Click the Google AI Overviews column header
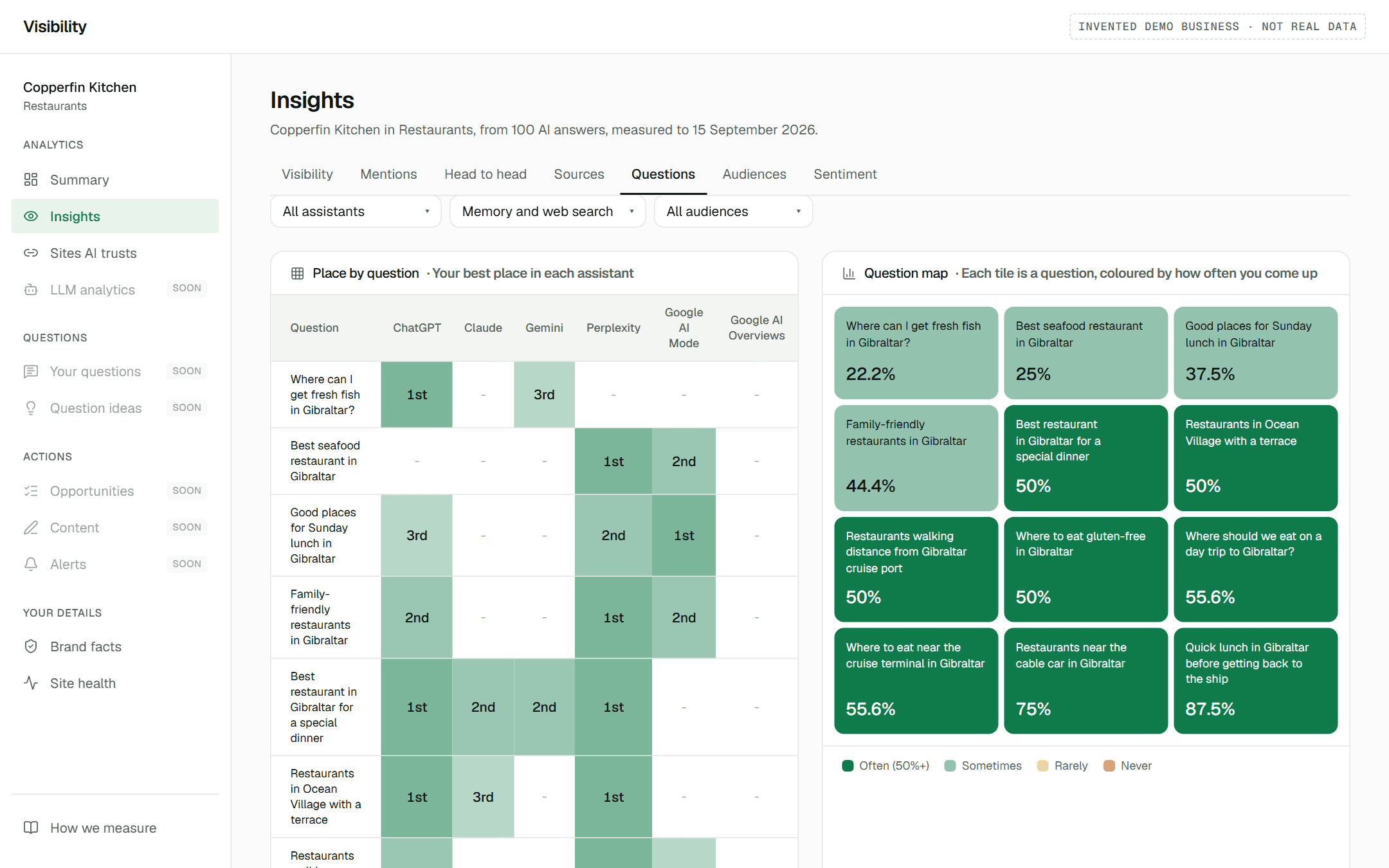Viewport: 1389px width, 868px height. 756,328
